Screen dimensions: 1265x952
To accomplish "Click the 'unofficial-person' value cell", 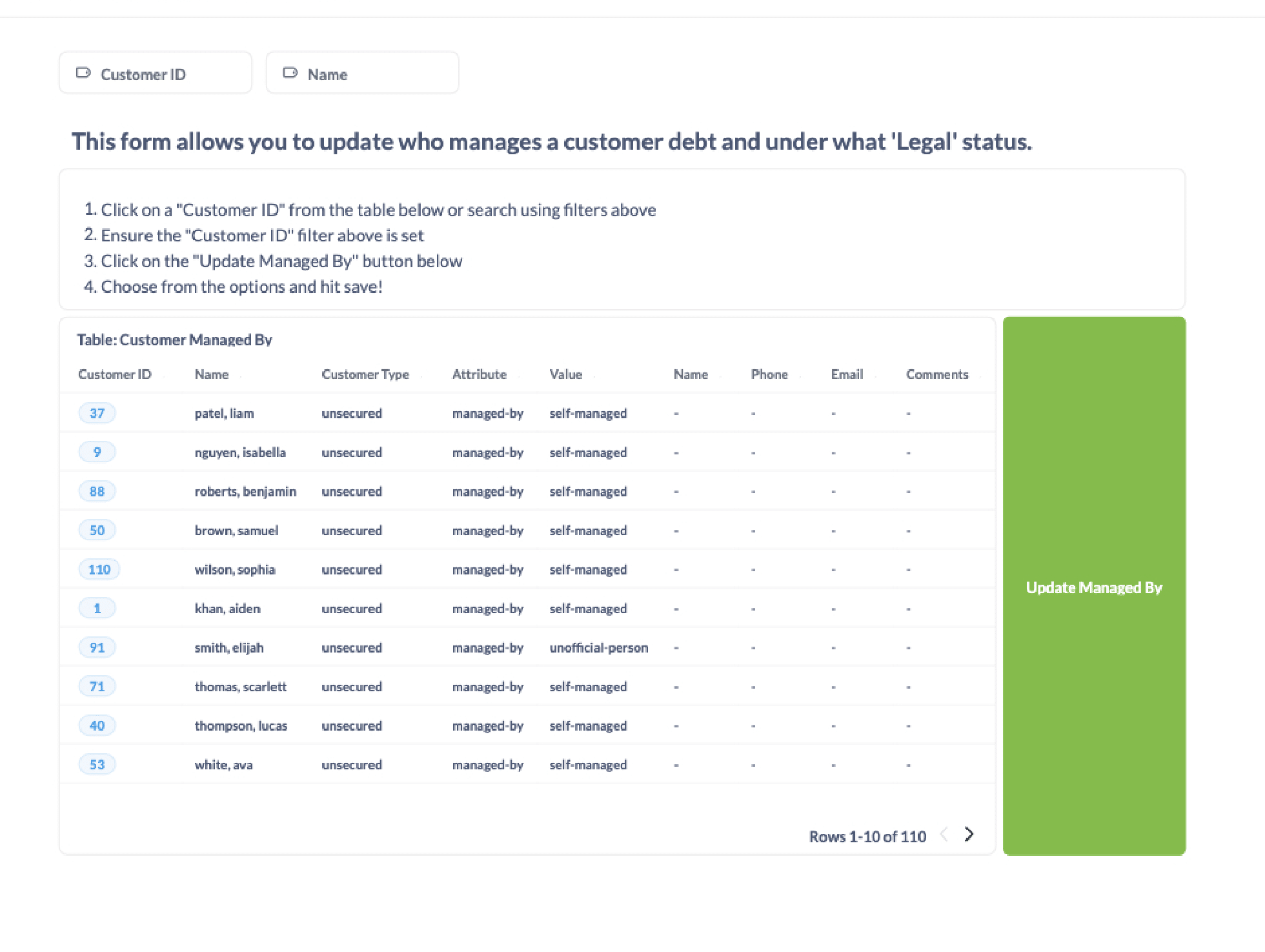I will pyautogui.click(x=599, y=647).
